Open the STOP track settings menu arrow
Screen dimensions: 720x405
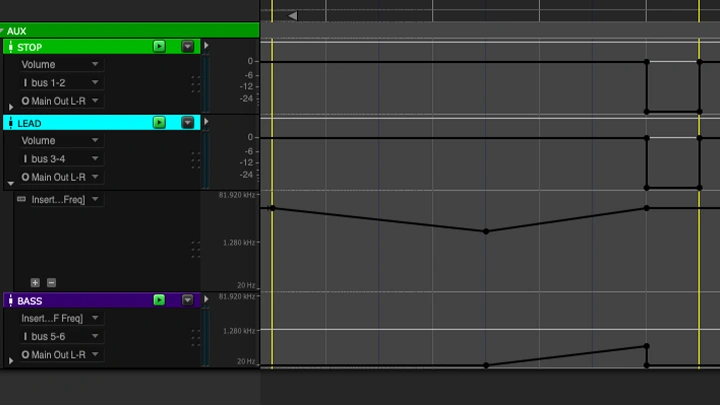[x=187, y=46]
